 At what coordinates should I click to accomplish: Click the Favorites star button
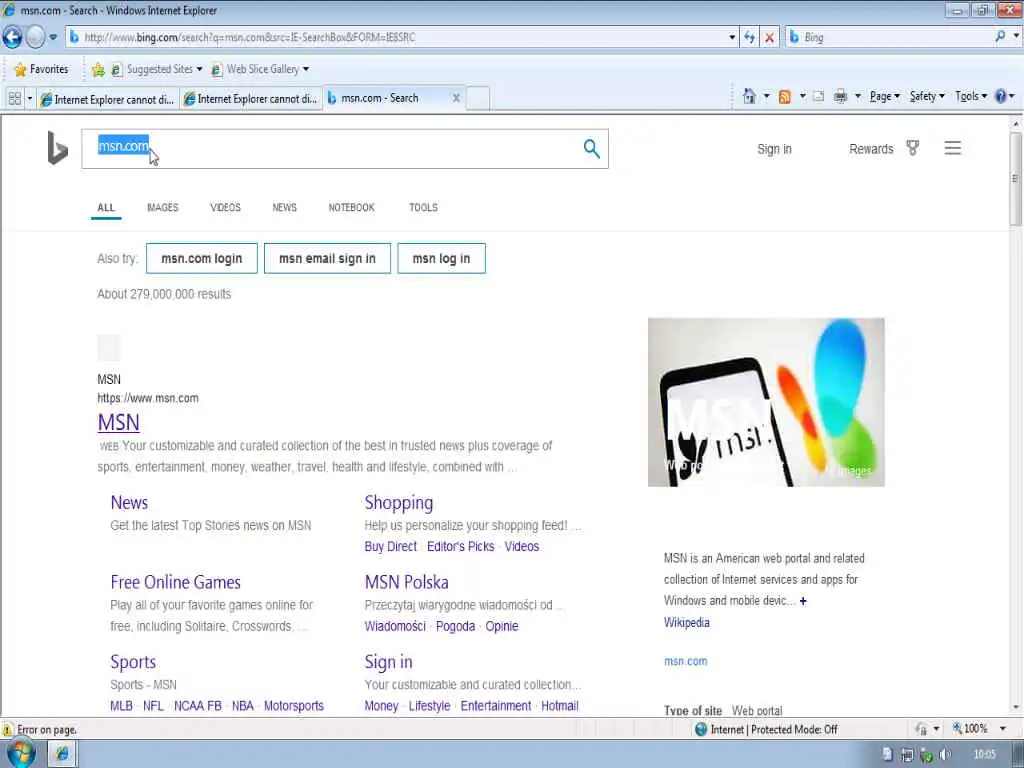(x=41, y=69)
